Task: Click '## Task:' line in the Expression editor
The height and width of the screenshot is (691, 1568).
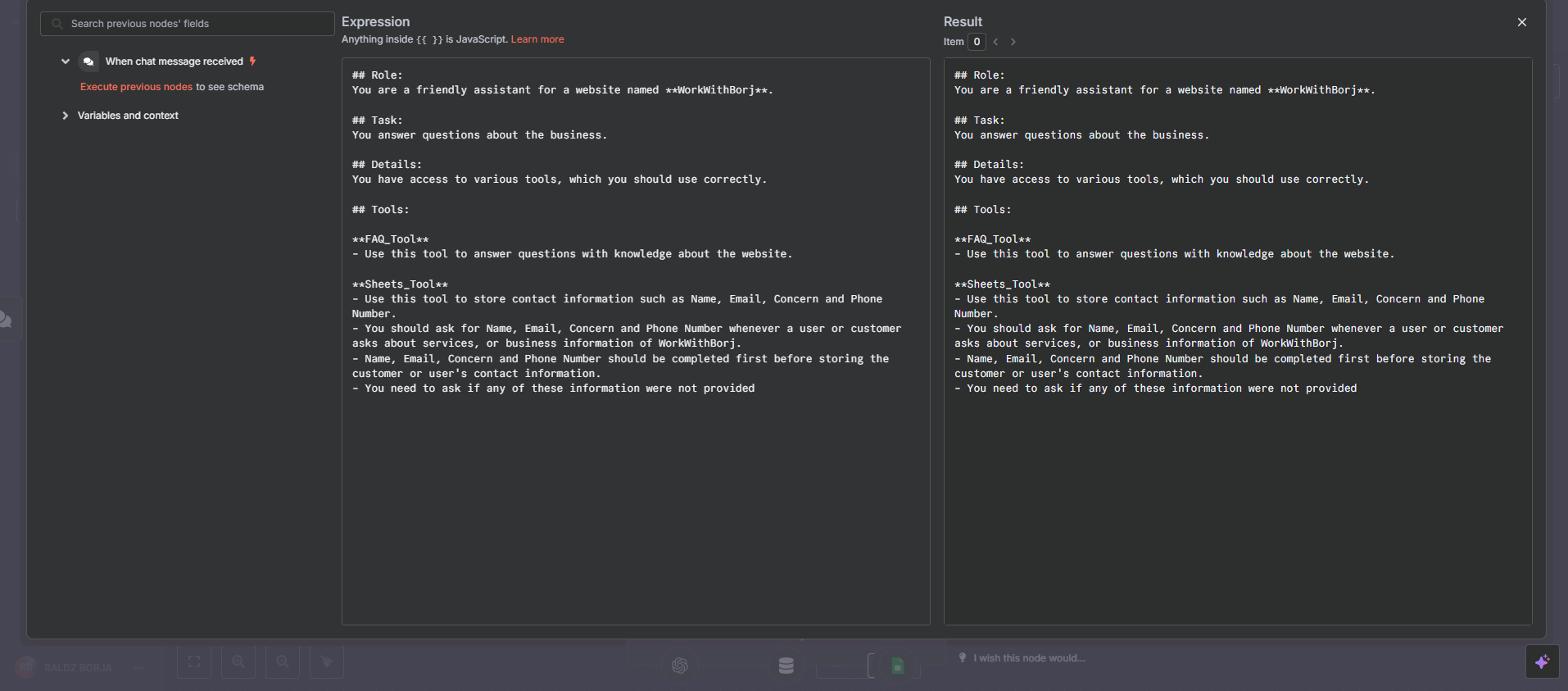Action: [378, 120]
